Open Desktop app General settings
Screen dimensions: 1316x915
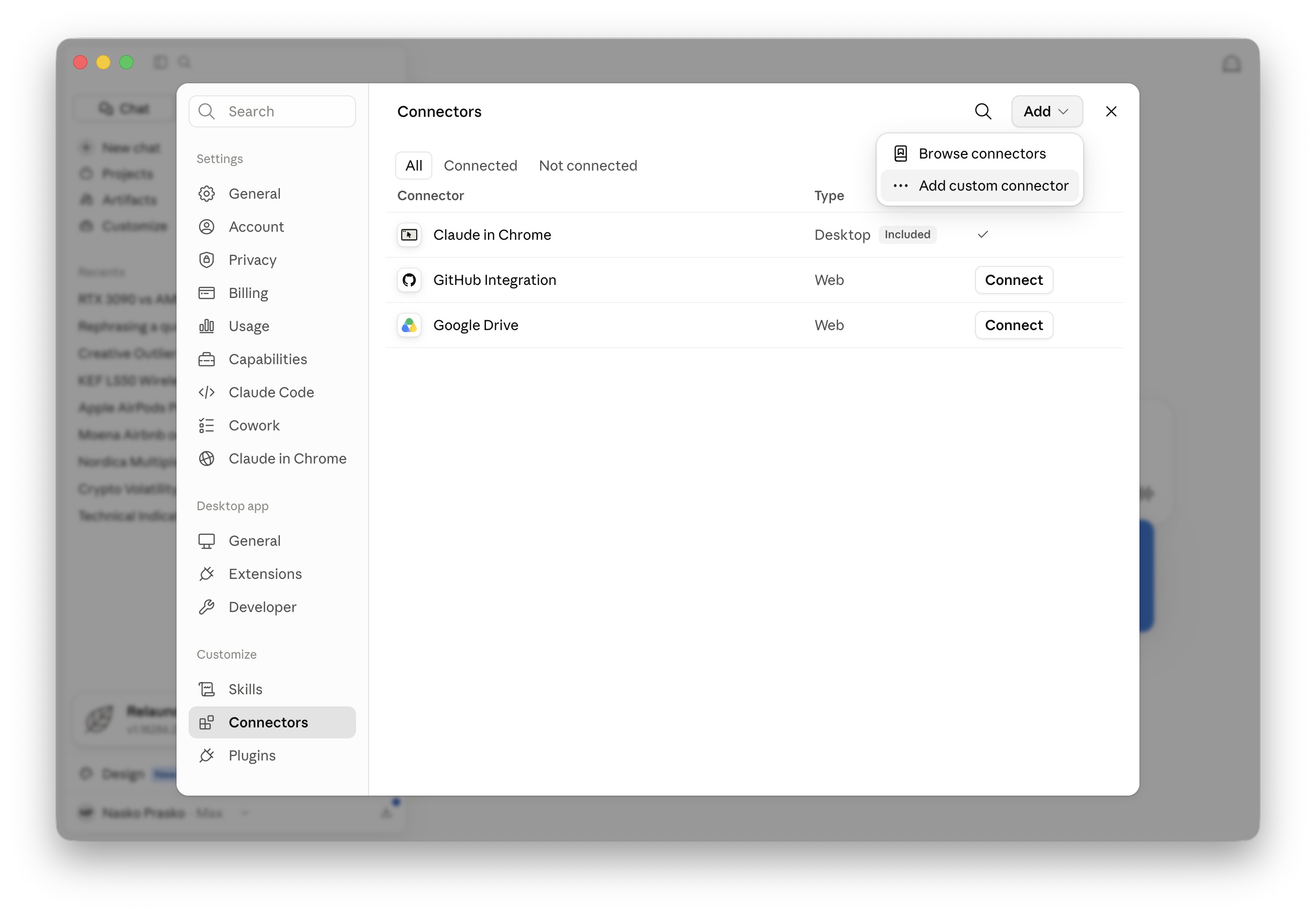point(272,541)
